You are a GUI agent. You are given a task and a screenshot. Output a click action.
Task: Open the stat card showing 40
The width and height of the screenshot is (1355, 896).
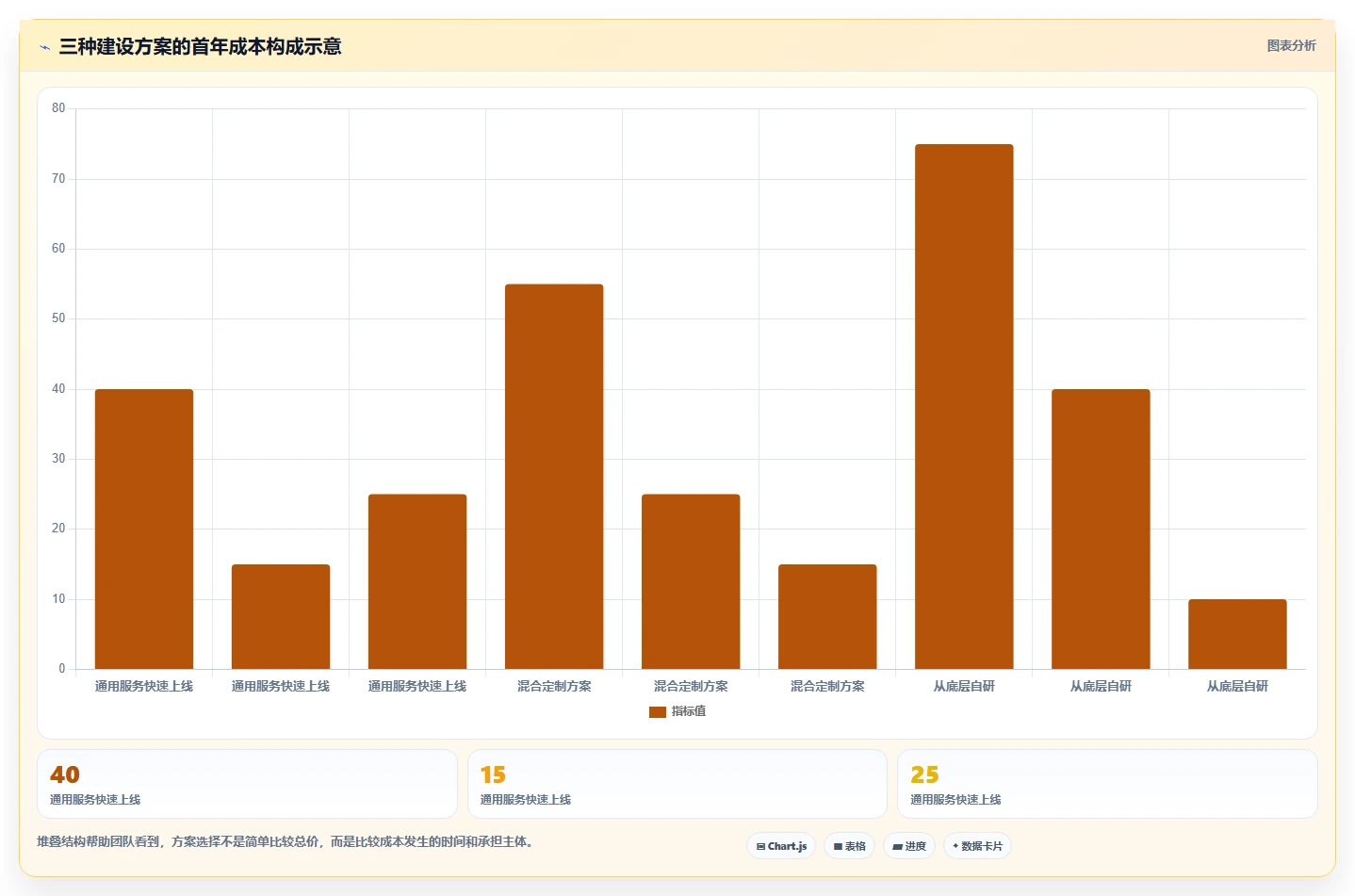click(247, 784)
